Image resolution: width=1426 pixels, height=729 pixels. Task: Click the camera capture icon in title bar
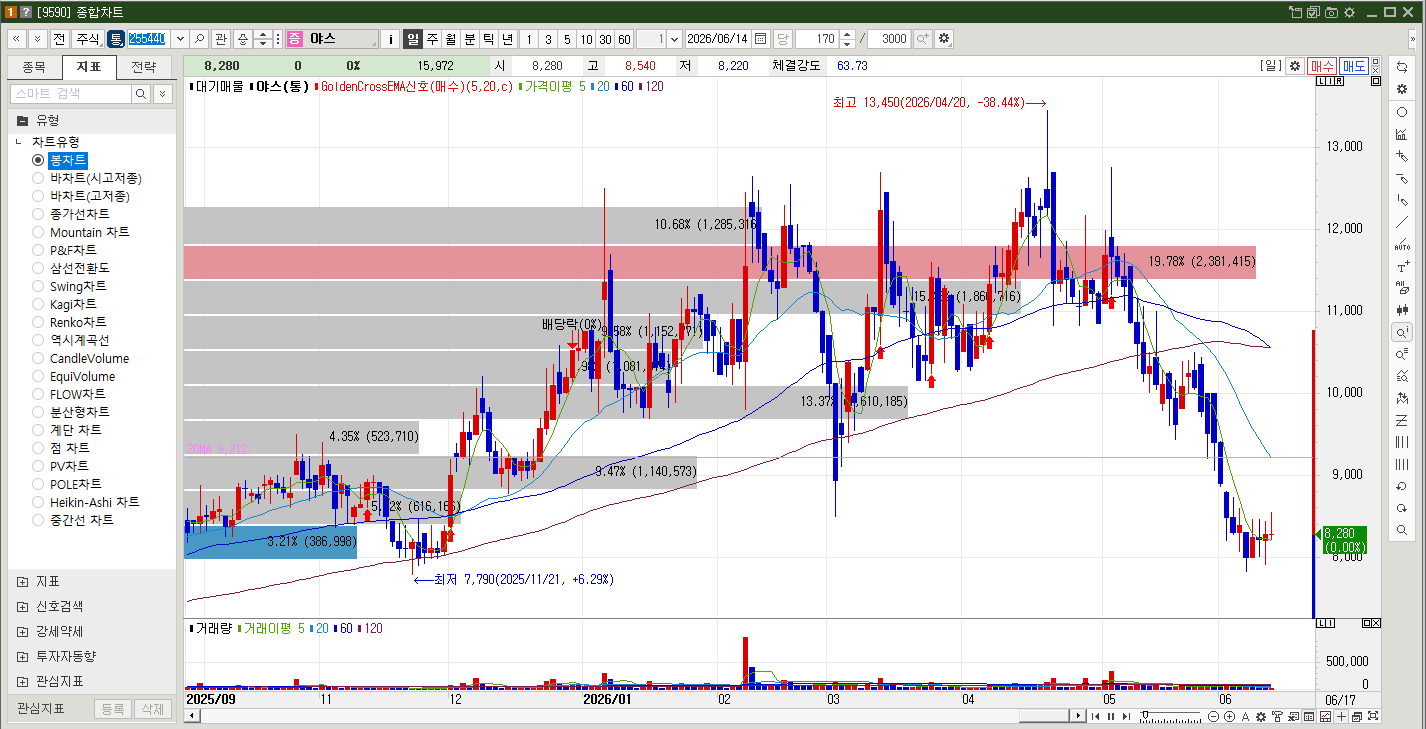tap(1331, 12)
